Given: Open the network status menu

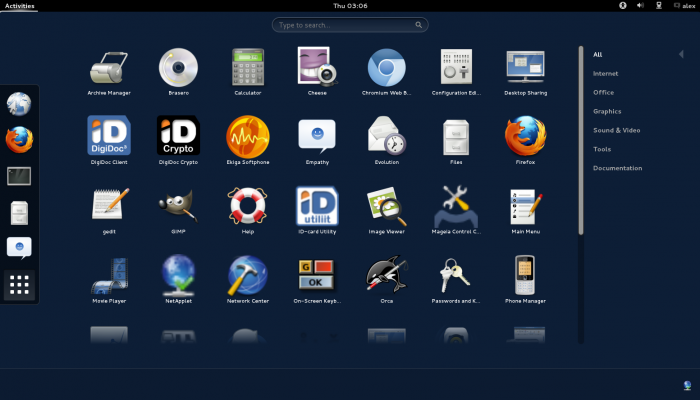Looking at the screenshot, I should coord(658,5).
